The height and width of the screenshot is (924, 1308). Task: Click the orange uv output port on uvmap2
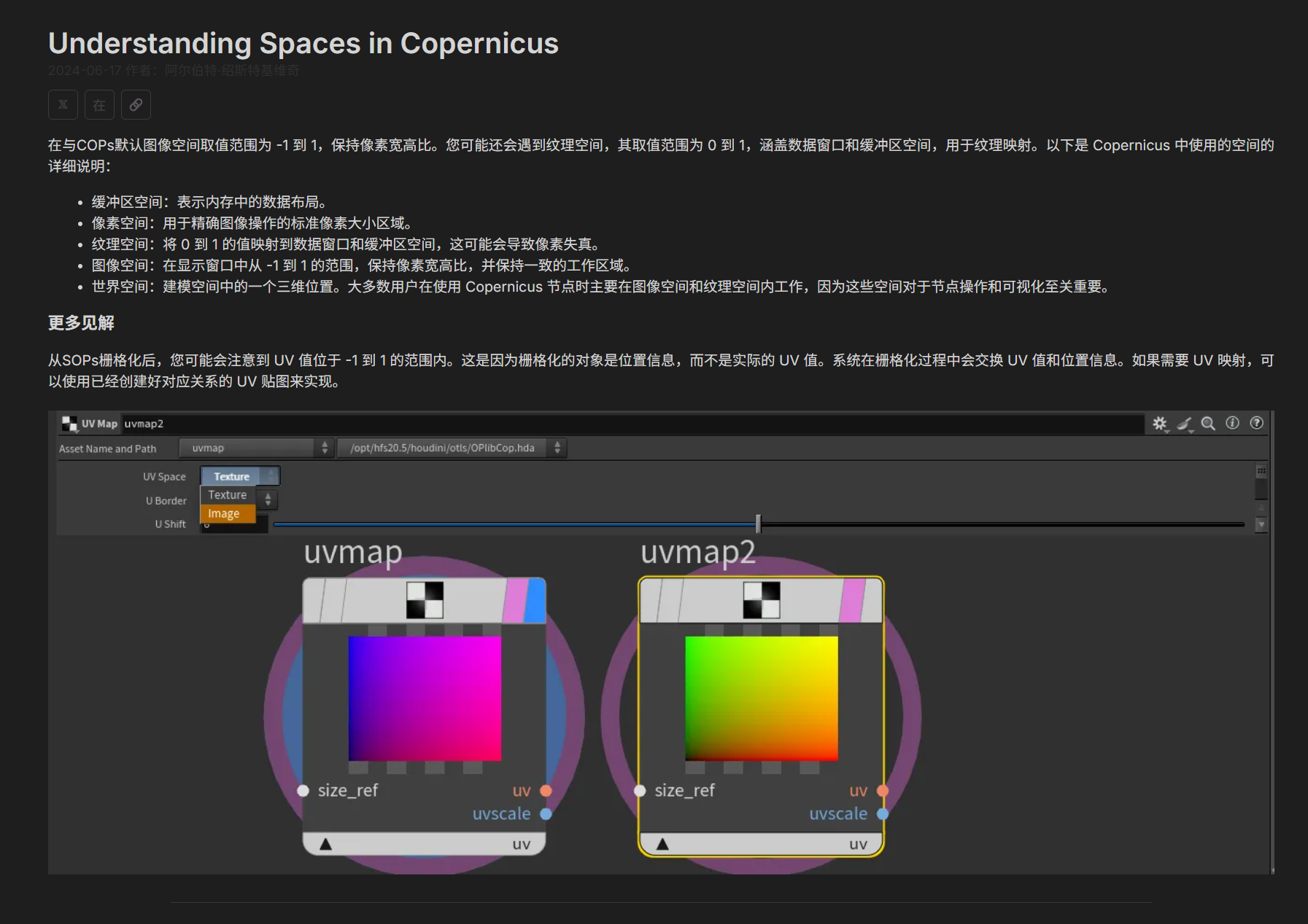[x=883, y=791]
